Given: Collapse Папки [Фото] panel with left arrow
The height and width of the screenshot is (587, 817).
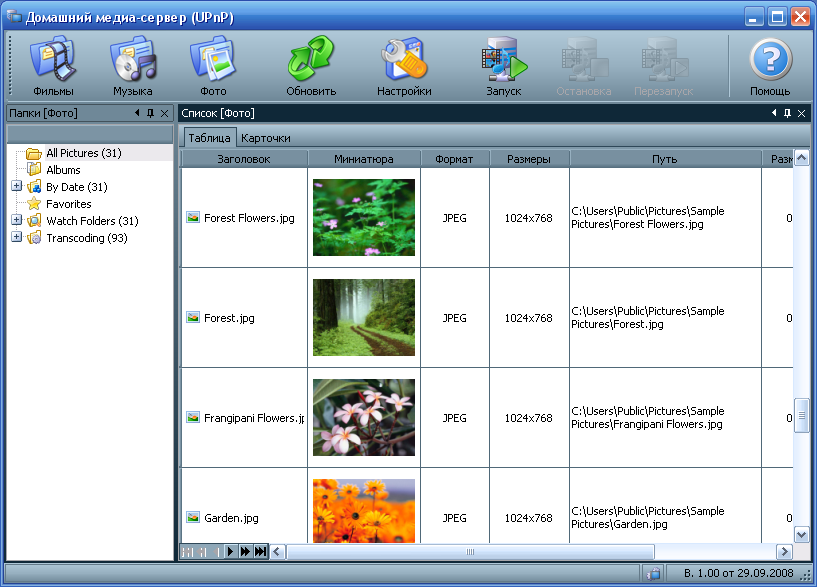Looking at the screenshot, I should [137, 113].
